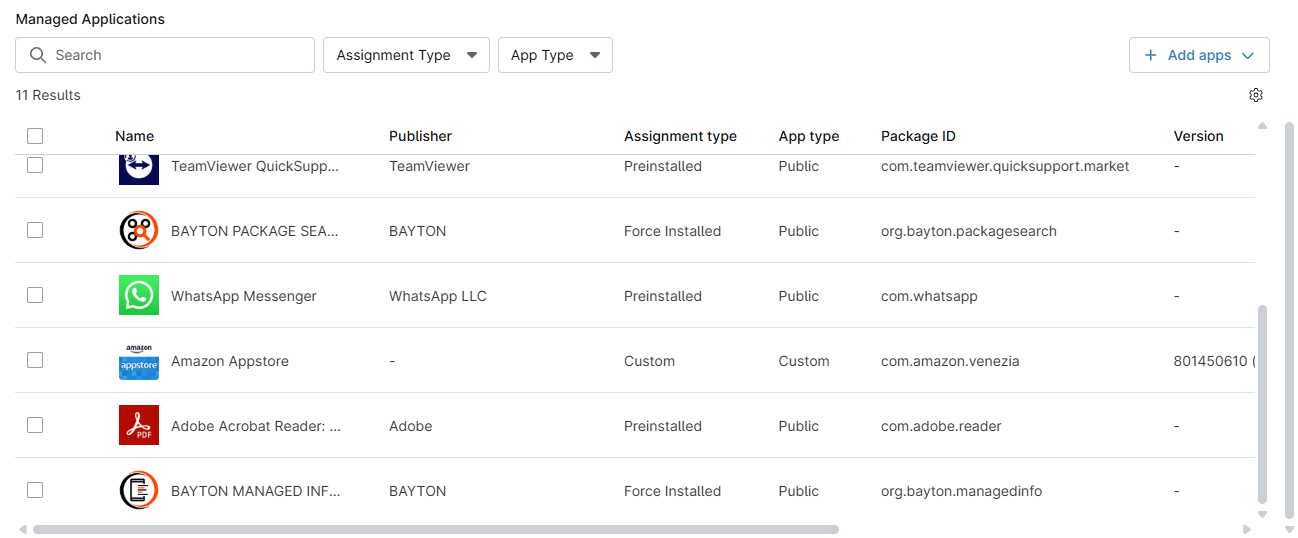Open the BAYTON MANAGED INFO app name
The image size is (1298, 538).
[x=256, y=491]
